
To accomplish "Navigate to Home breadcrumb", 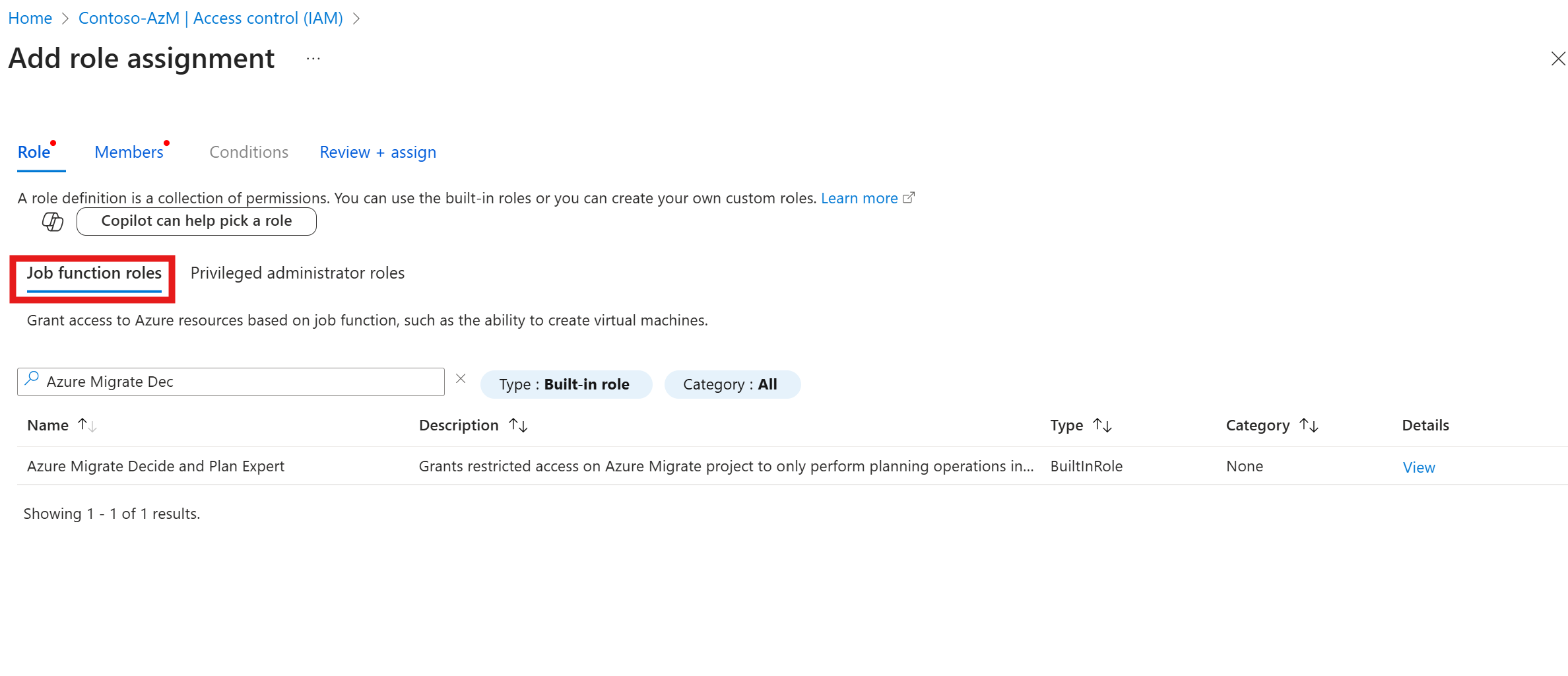I will 30,18.
